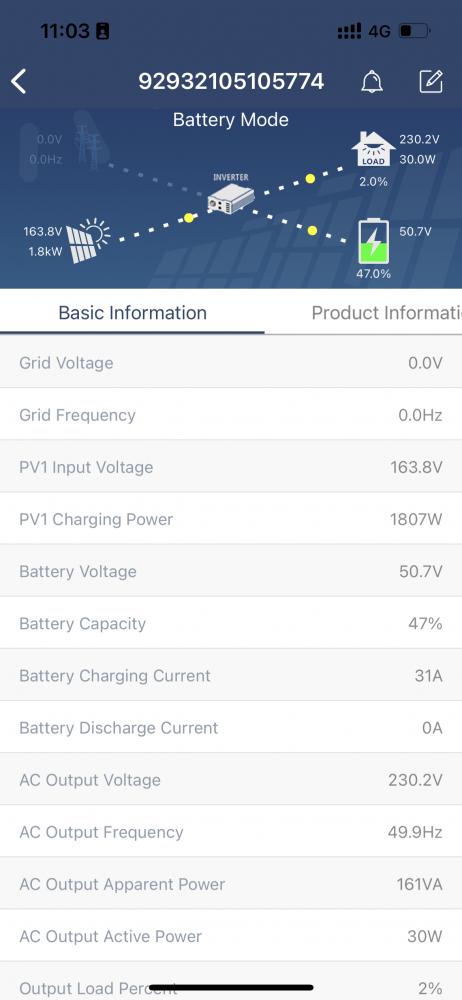
Task: Open the notifications bell icon
Action: click(x=372, y=82)
